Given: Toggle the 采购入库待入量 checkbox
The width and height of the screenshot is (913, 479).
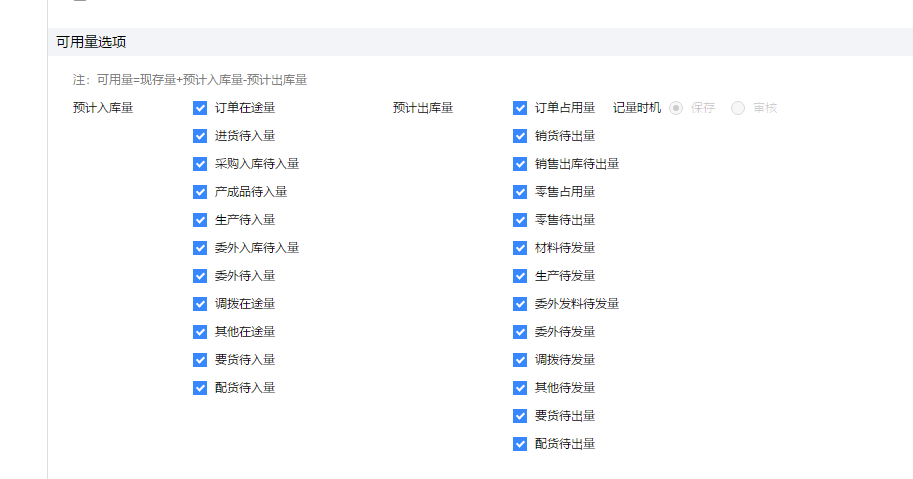Looking at the screenshot, I should tap(200, 164).
